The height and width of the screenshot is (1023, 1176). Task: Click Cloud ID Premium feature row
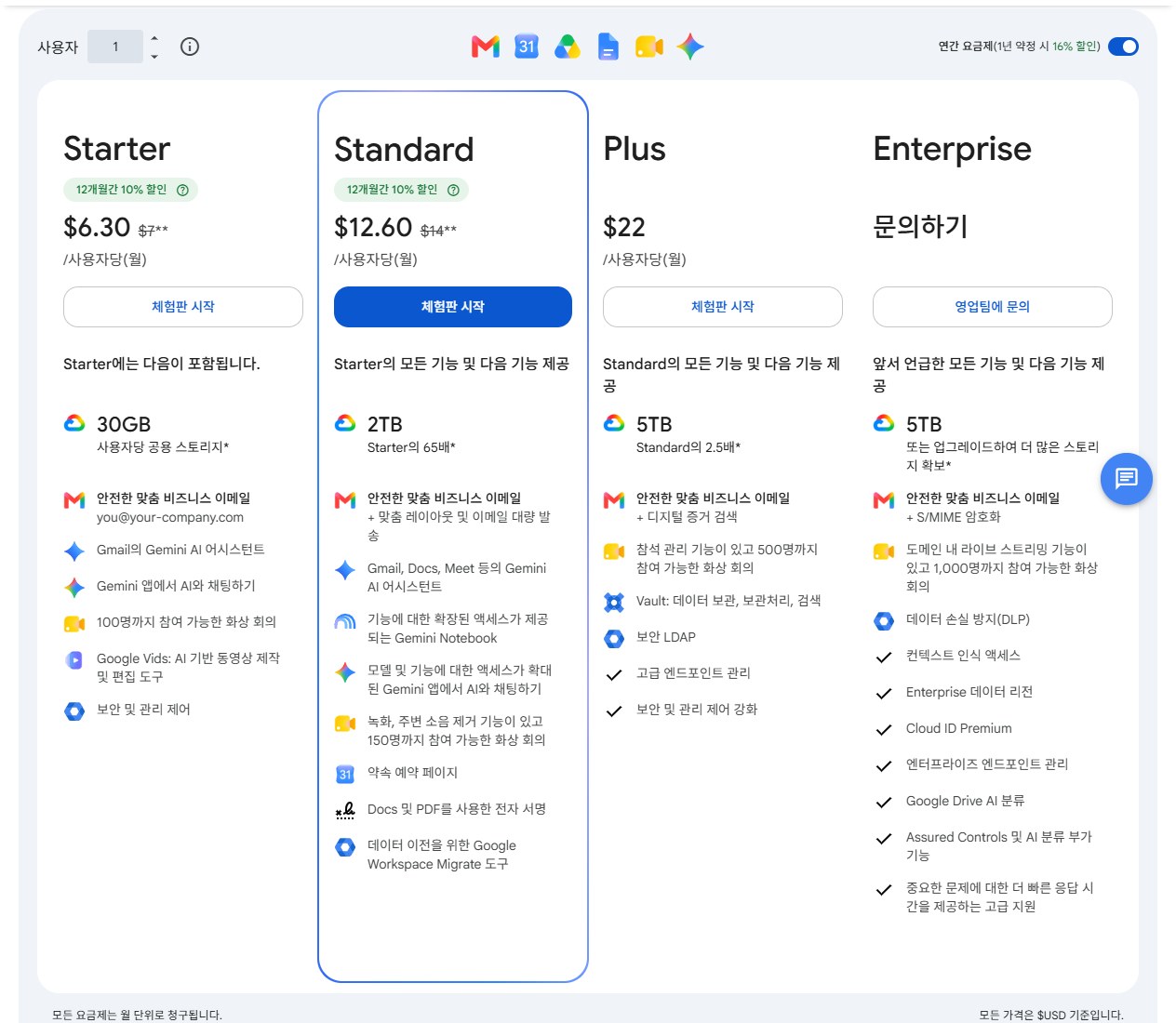[959, 728]
